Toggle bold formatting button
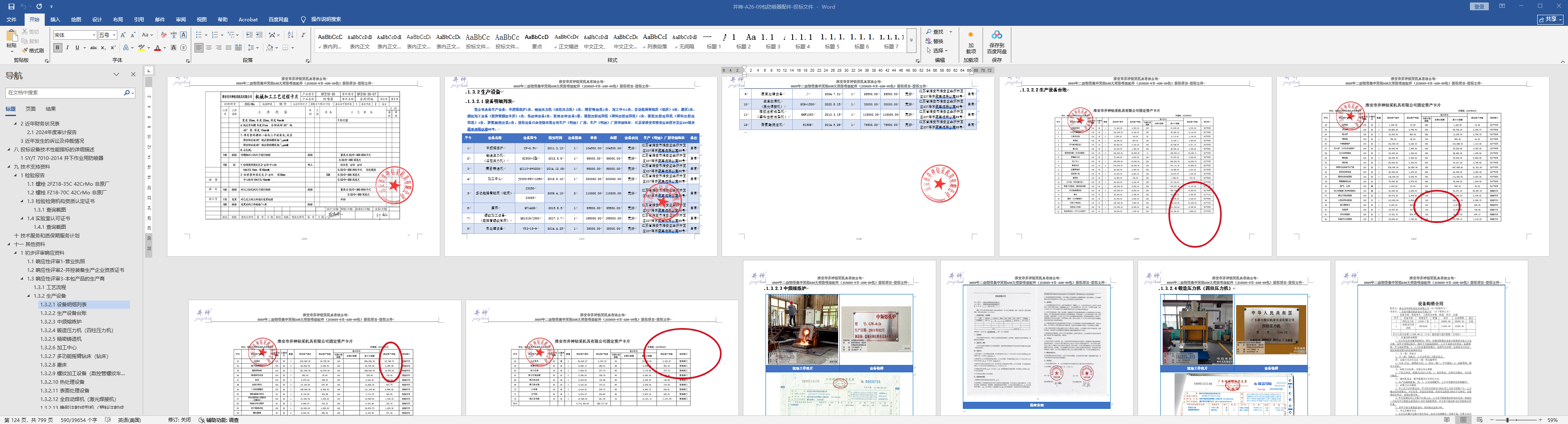1568x424 pixels. (x=57, y=48)
